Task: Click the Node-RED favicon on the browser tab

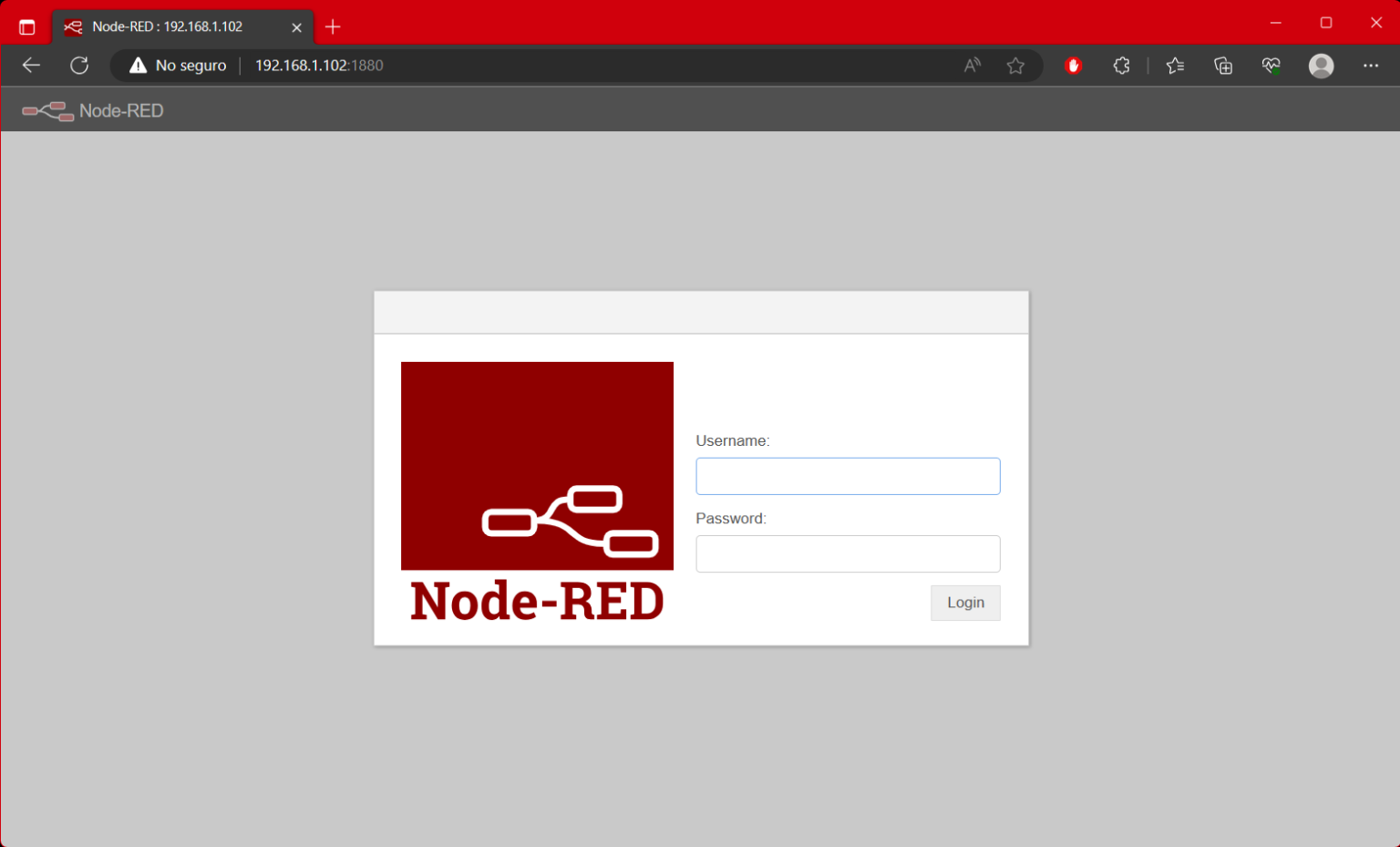Action: click(x=72, y=26)
